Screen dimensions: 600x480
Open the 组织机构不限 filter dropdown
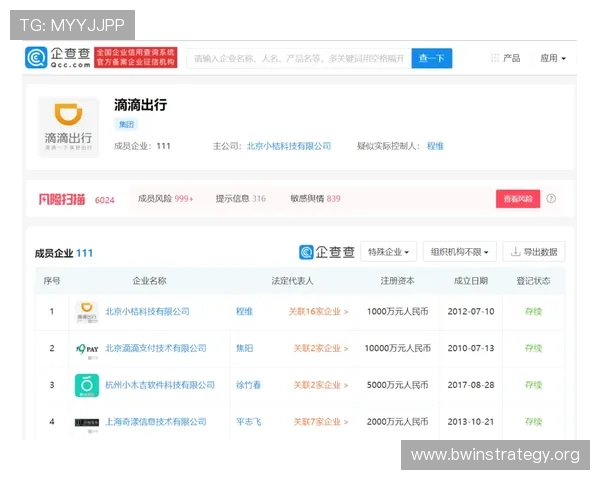(460, 252)
